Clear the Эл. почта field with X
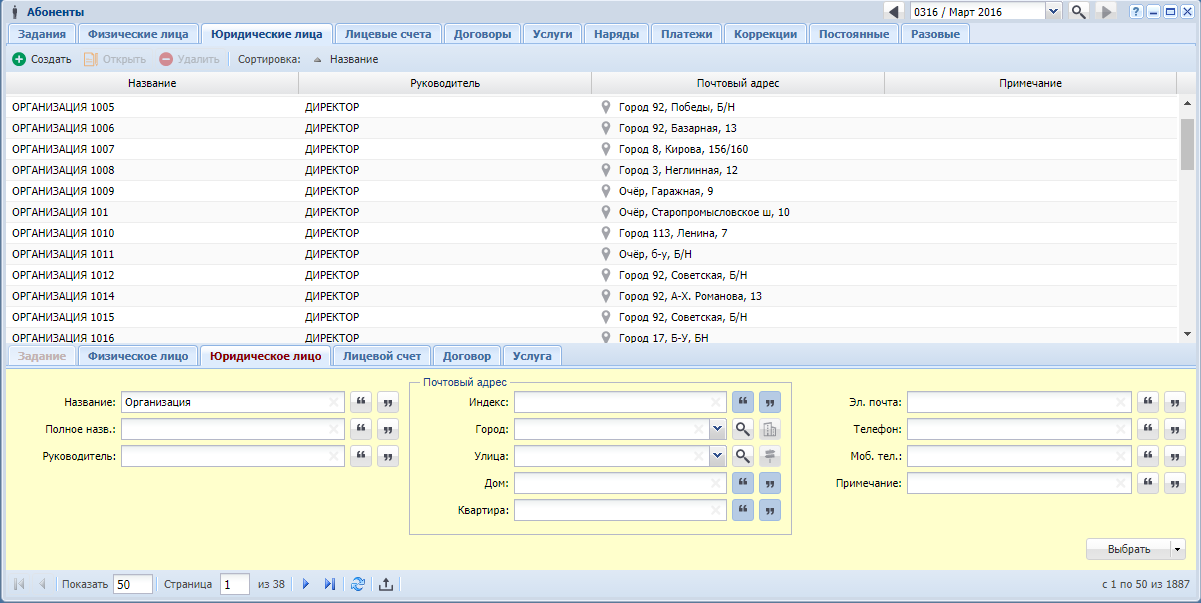 coord(1121,402)
